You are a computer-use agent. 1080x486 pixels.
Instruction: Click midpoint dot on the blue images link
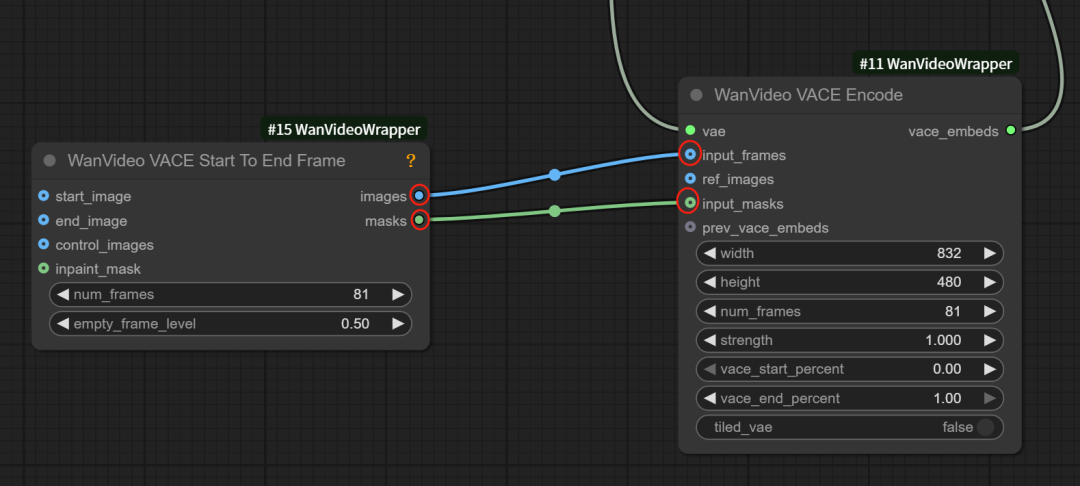pos(555,175)
